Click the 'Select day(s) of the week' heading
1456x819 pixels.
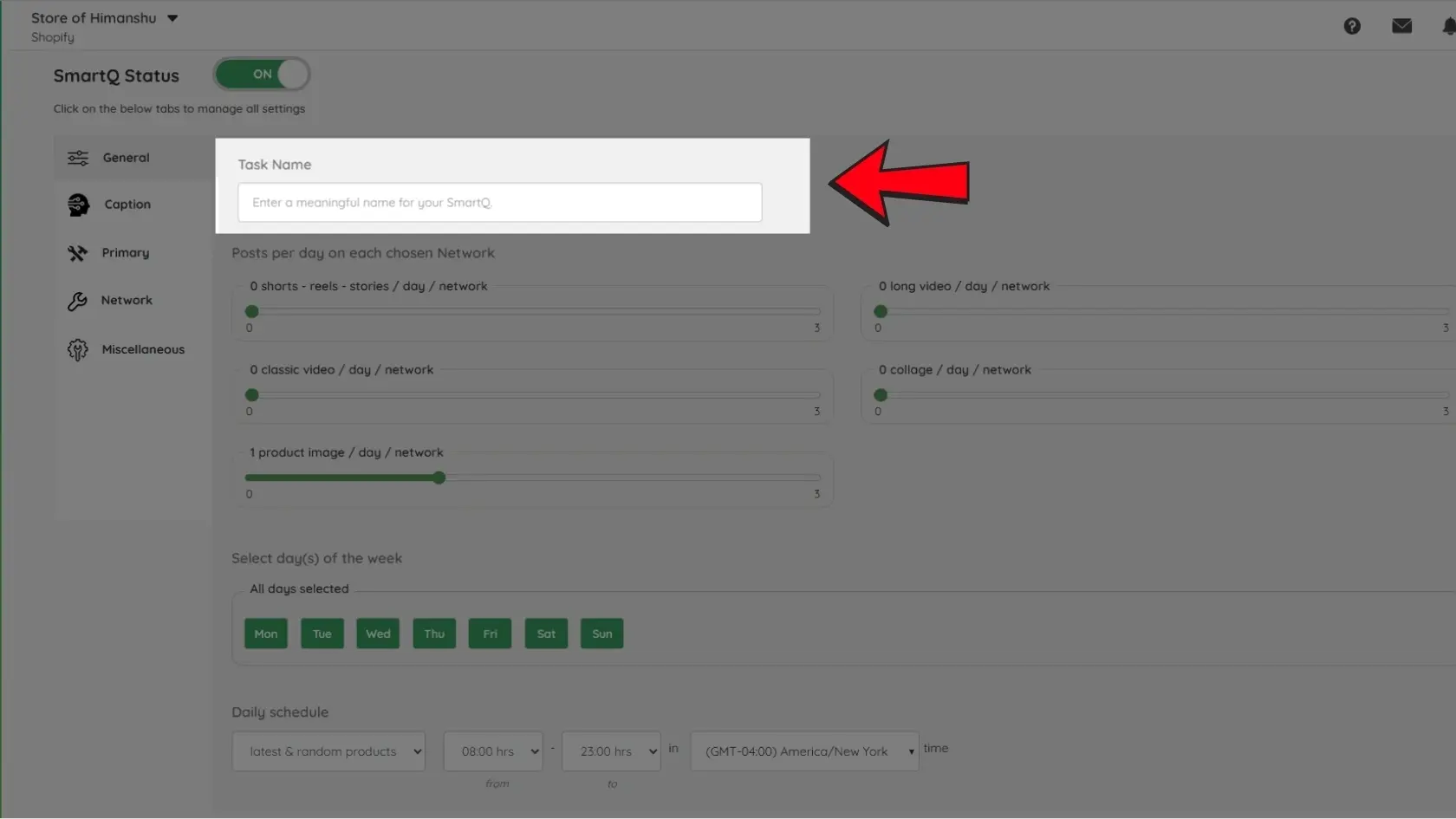(316, 559)
